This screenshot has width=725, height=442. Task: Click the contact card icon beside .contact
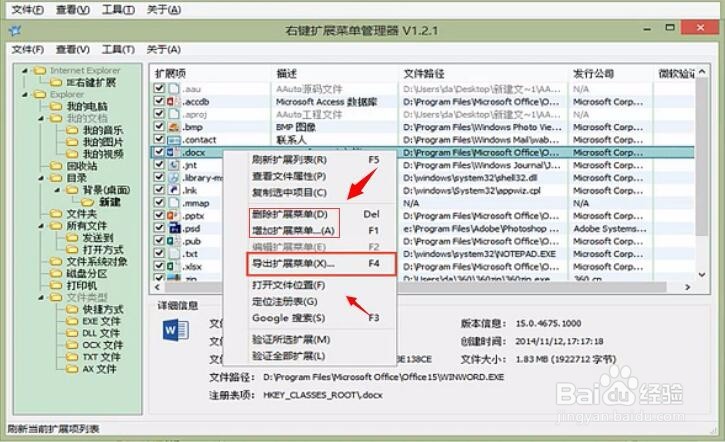click(x=173, y=140)
